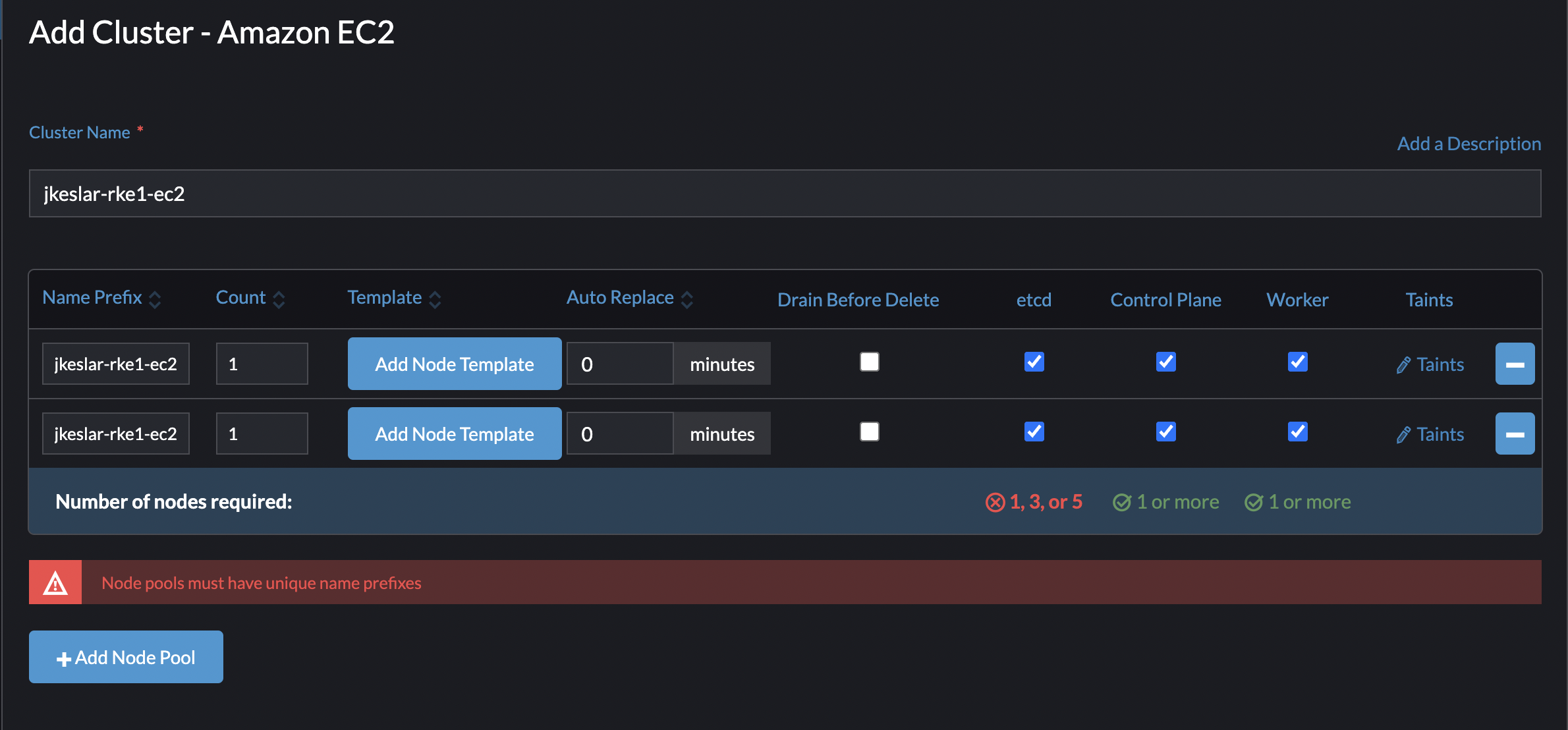Click the green check beside Control Plane requirement
The image size is (1568, 730).
click(x=1123, y=501)
